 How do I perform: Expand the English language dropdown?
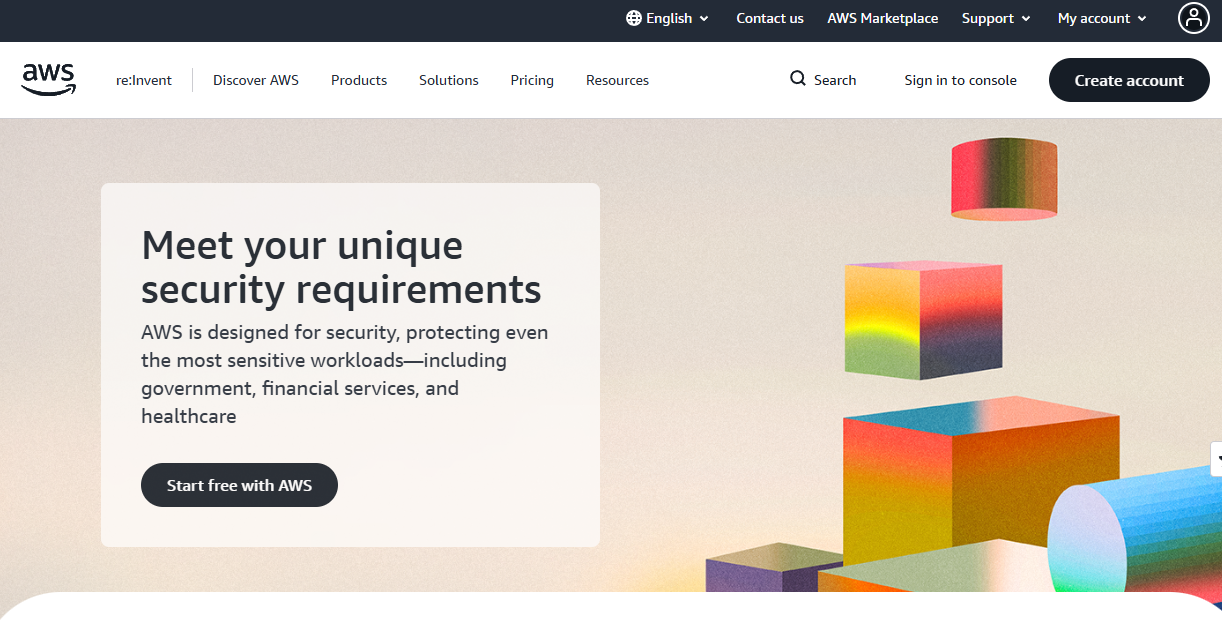[x=668, y=18]
